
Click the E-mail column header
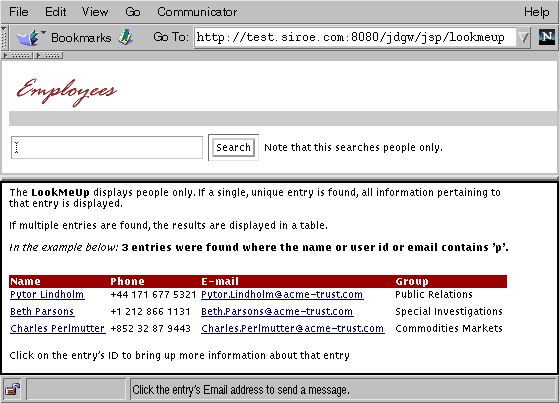click(220, 281)
